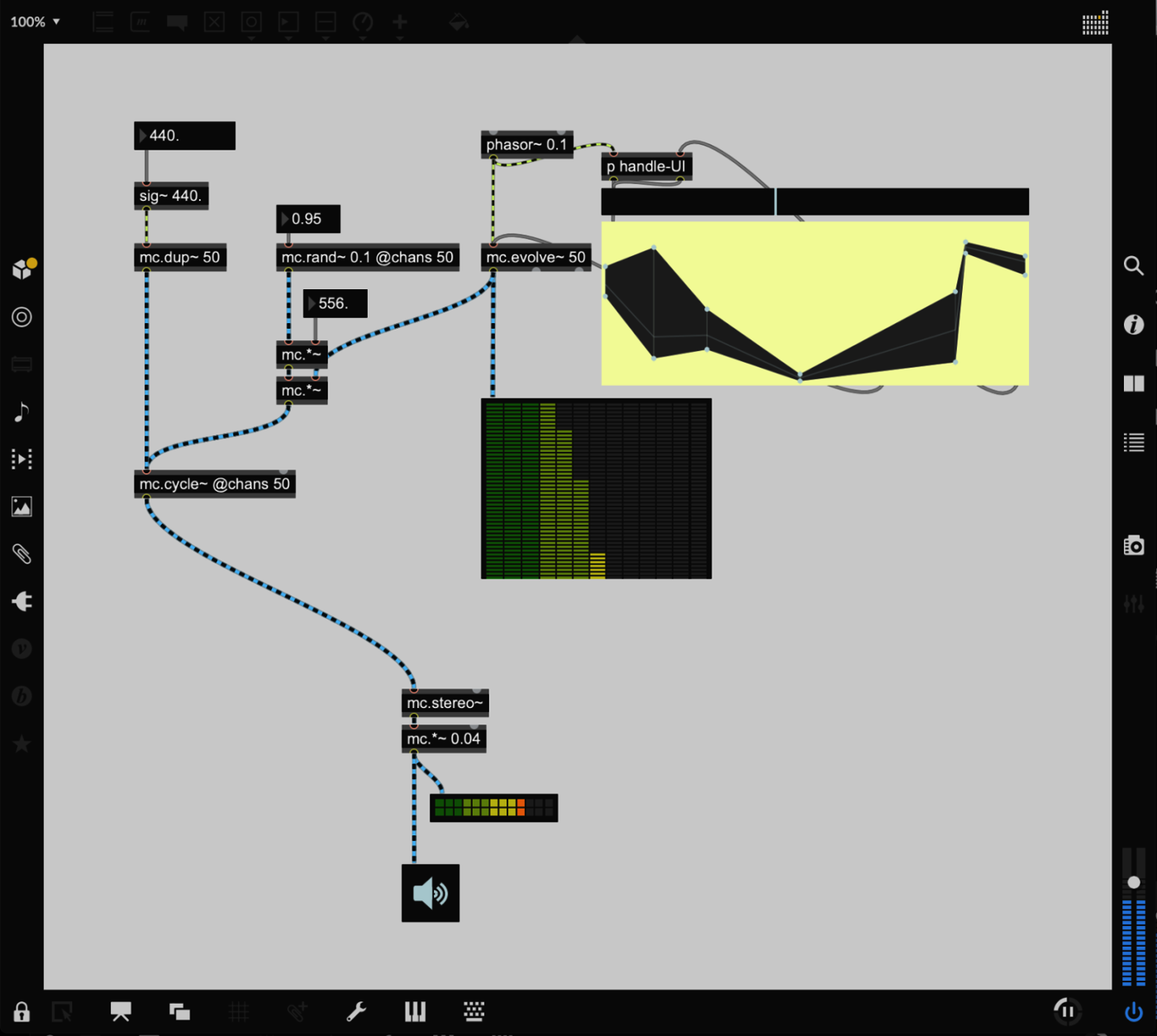
Task: Click the 556. number box
Action: pos(336,303)
